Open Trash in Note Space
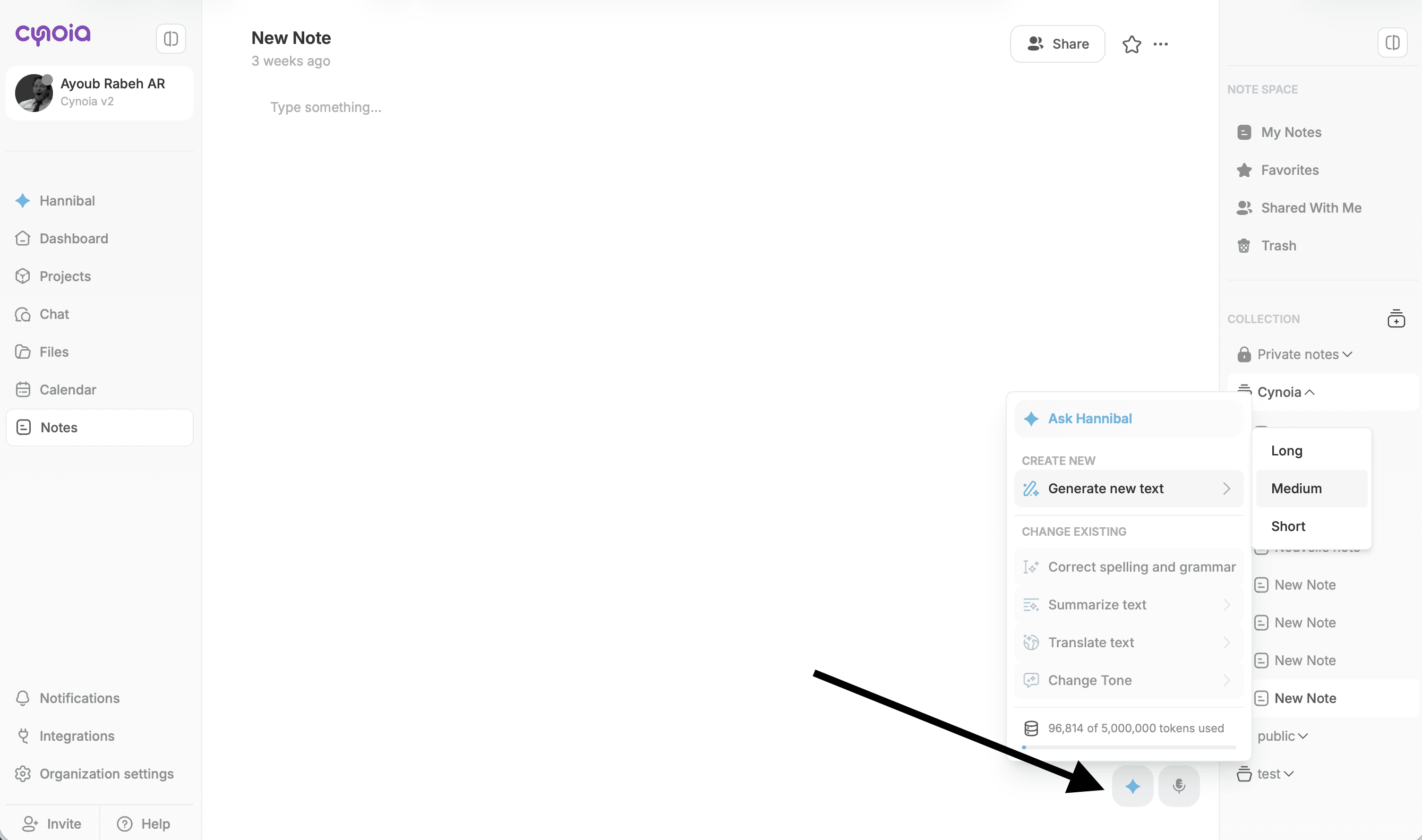This screenshot has height=840, width=1422. point(1278,246)
